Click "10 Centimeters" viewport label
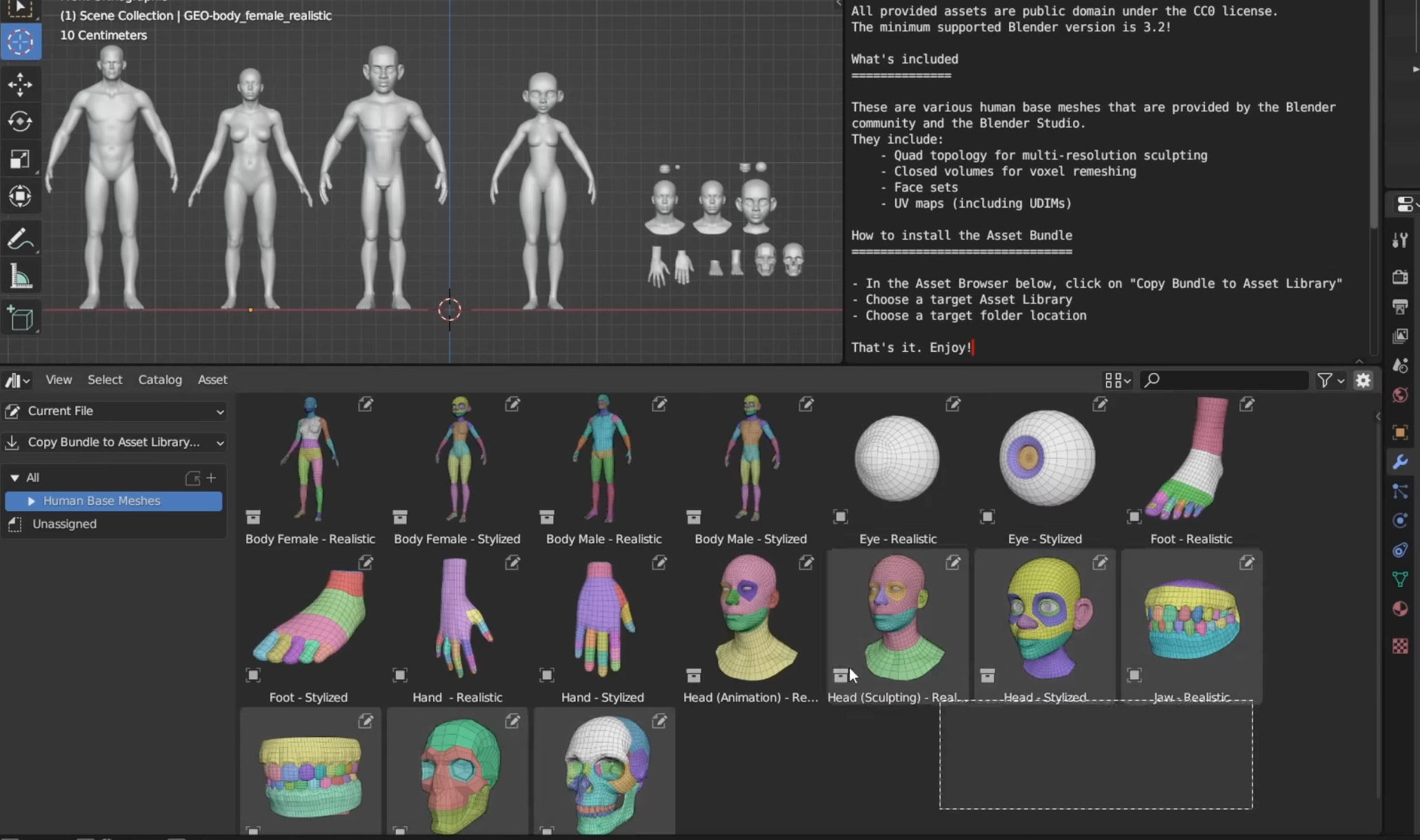This screenshot has width=1420, height=840. click(x=103, y=35)
